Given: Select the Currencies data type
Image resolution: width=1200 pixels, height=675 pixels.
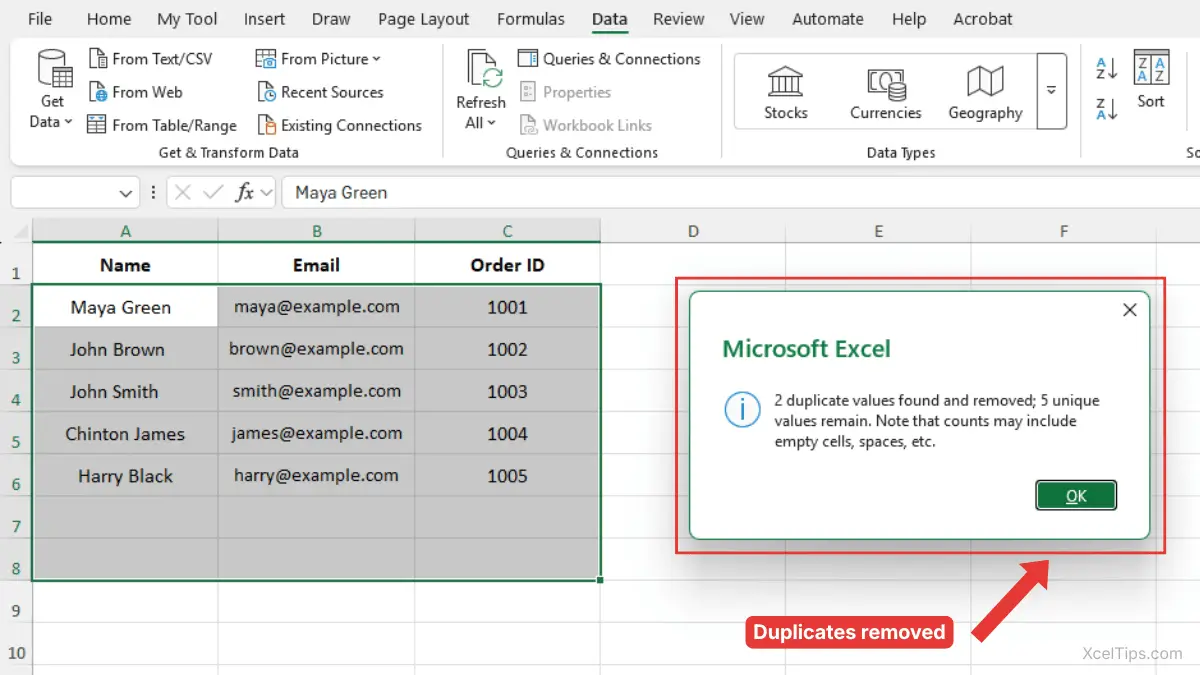Looking at the screenshot, I should [886, 92].
